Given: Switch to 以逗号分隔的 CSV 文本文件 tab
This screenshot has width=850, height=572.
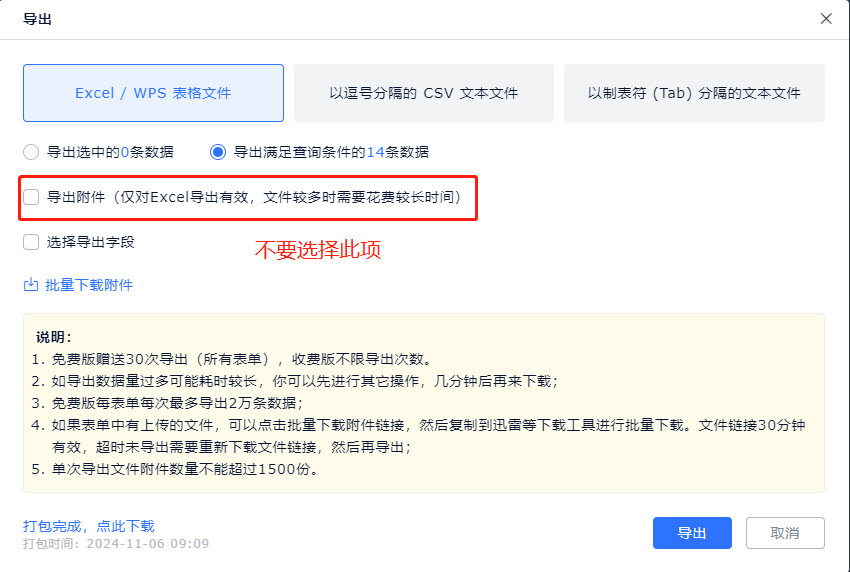Looking at the screenshot, I should coord(423,93).
